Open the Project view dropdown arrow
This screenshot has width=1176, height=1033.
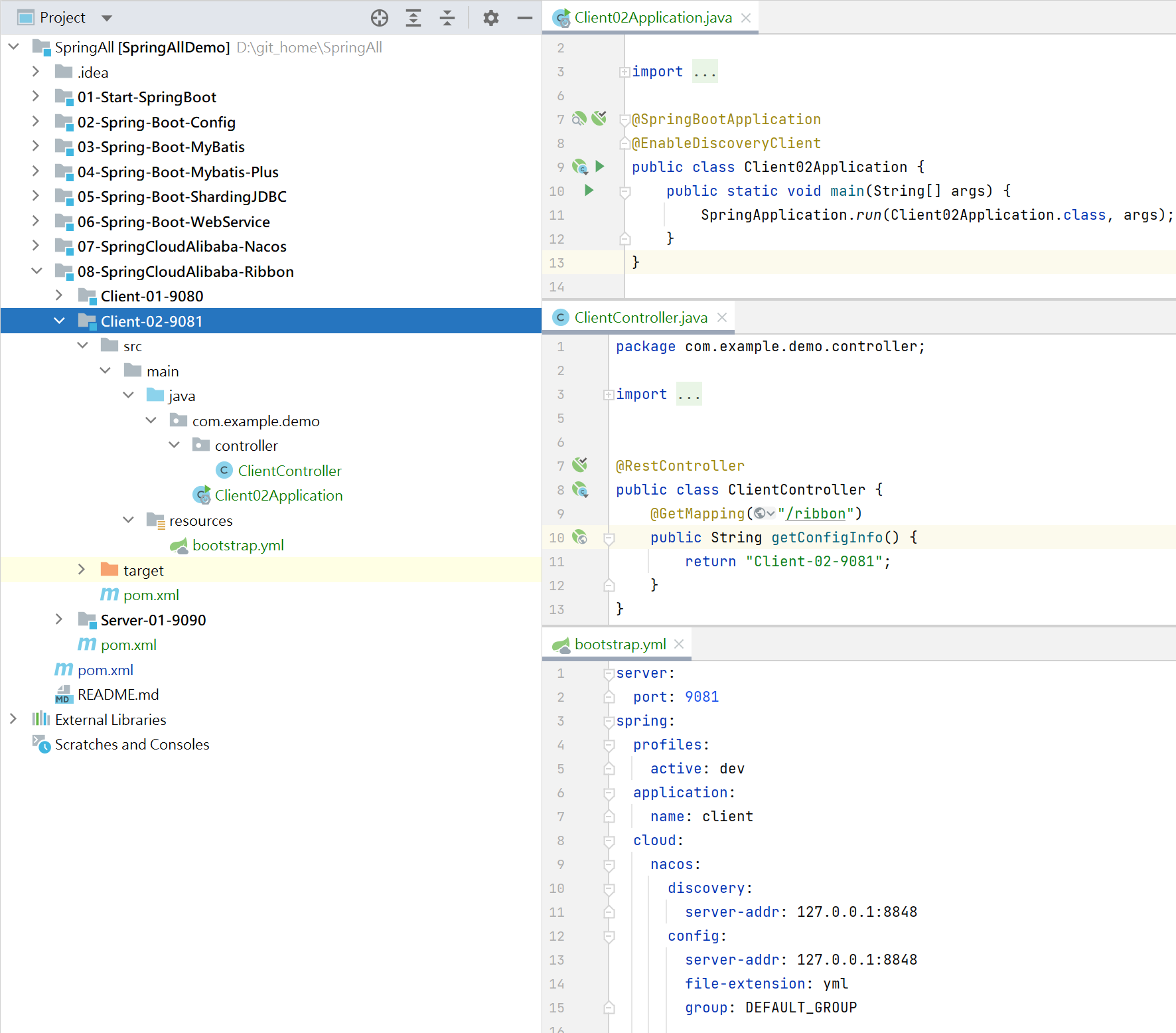pos(107,18)
